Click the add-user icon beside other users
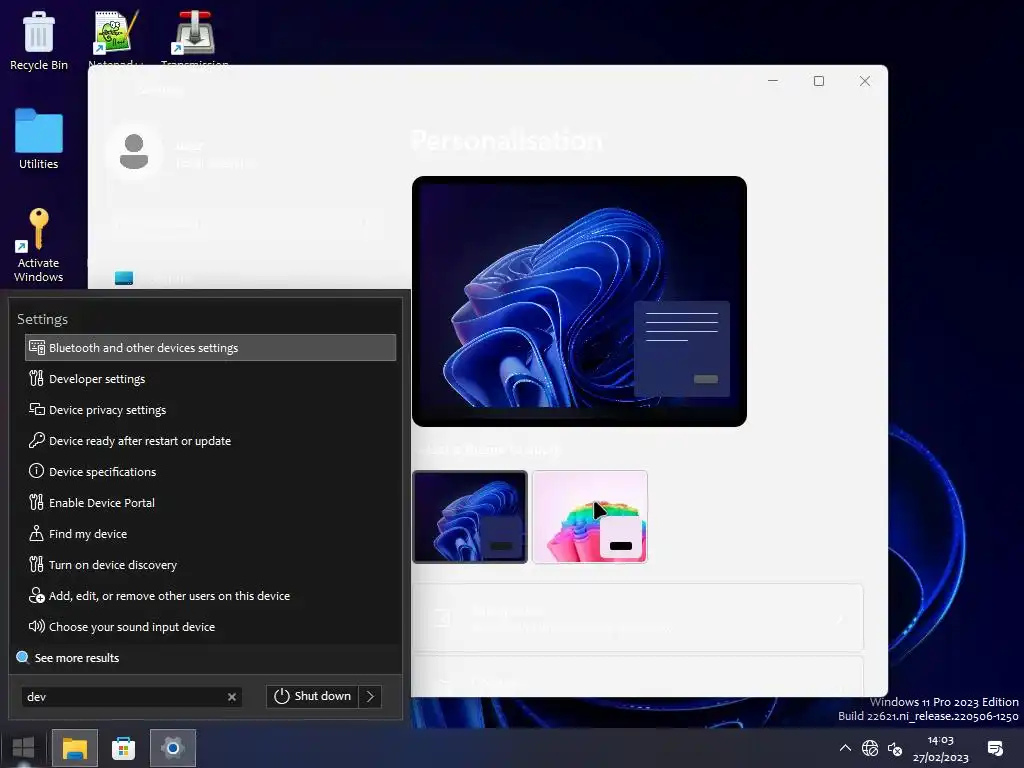Image resolution: width=1024 pixels, height=768 pixels. 37,596
